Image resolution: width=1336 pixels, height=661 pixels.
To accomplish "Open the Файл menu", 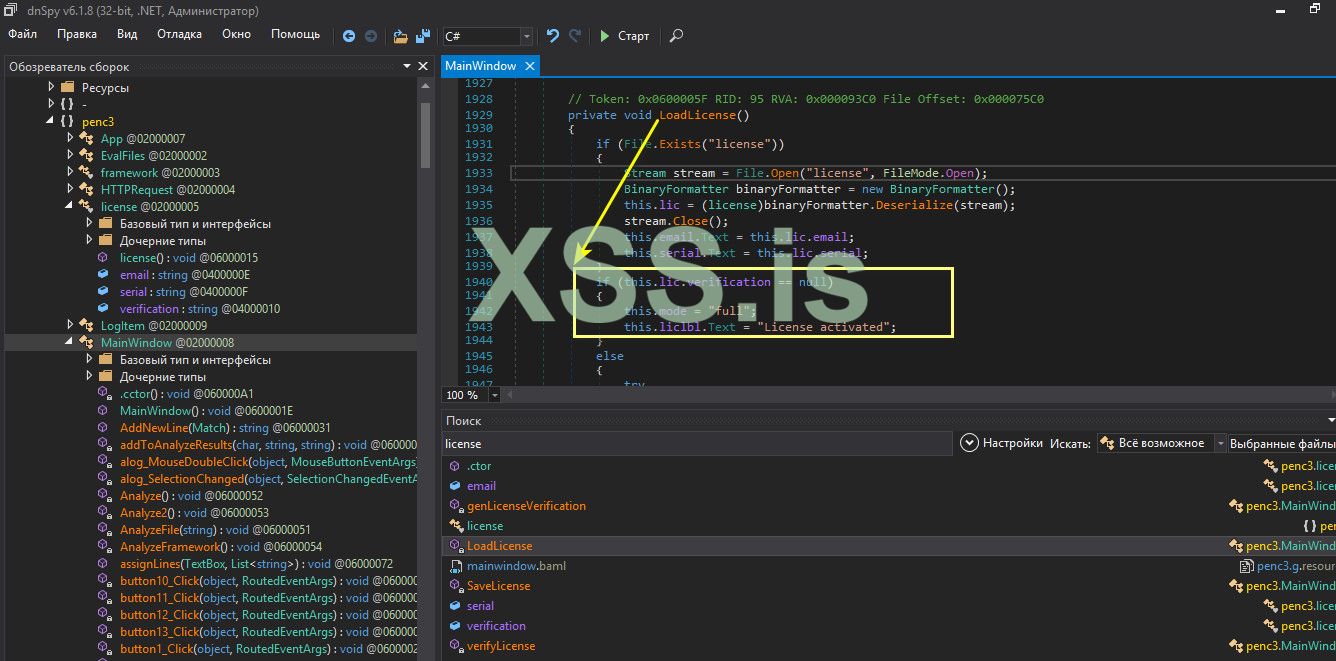I will (x=22, y=34).
